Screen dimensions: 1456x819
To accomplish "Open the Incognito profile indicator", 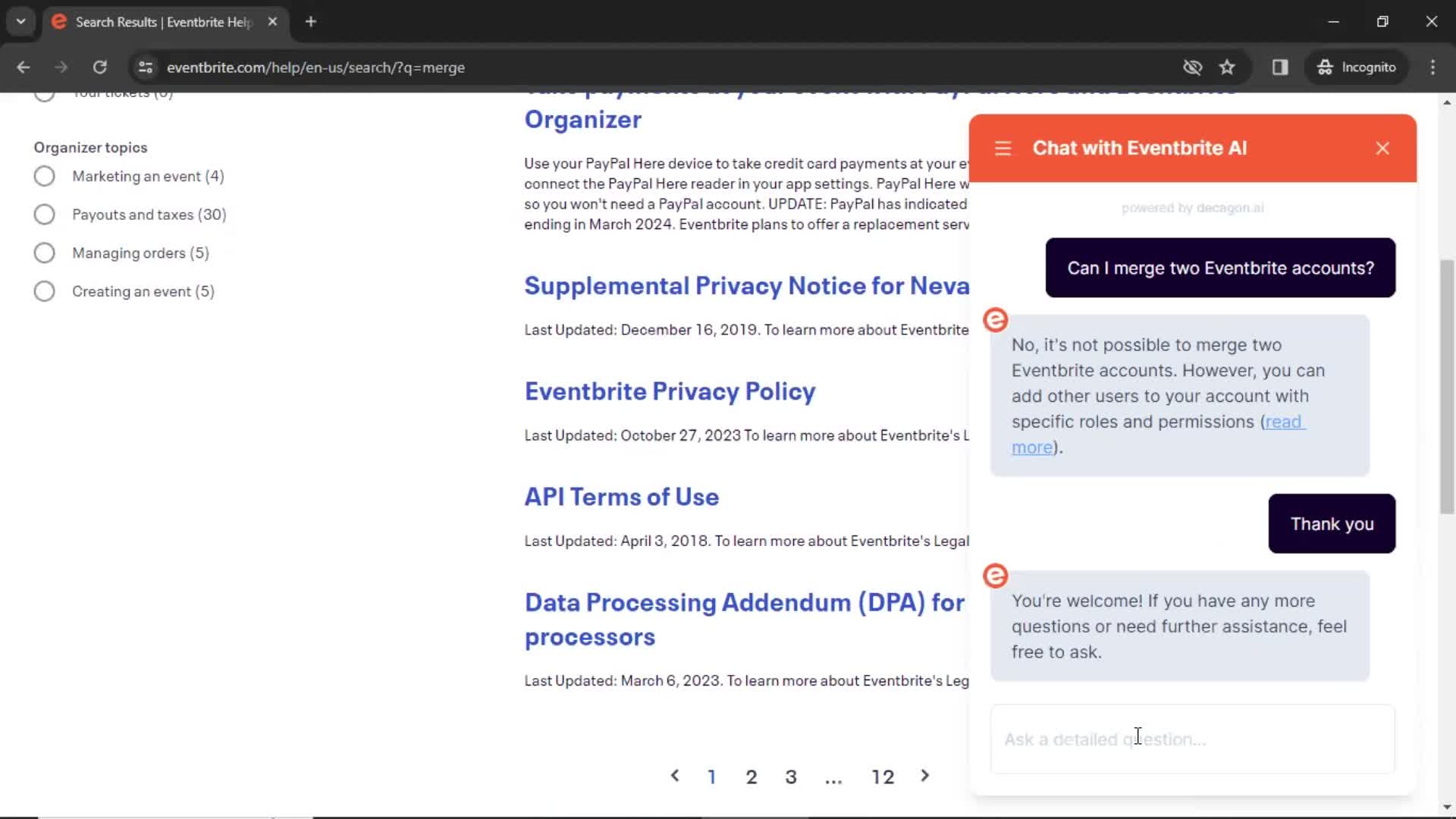I will pyautogui.click(x=1357, y=67).
